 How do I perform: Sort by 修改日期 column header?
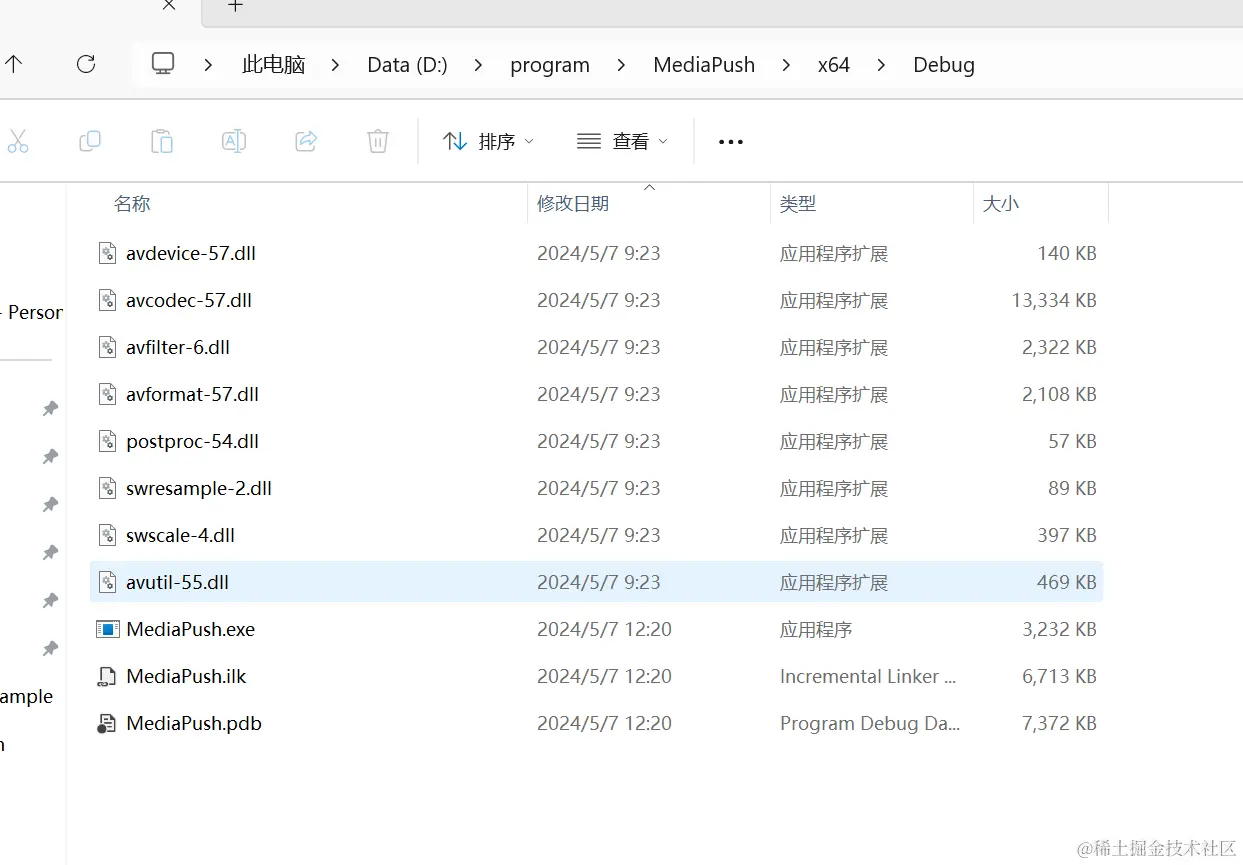(573, 204)
